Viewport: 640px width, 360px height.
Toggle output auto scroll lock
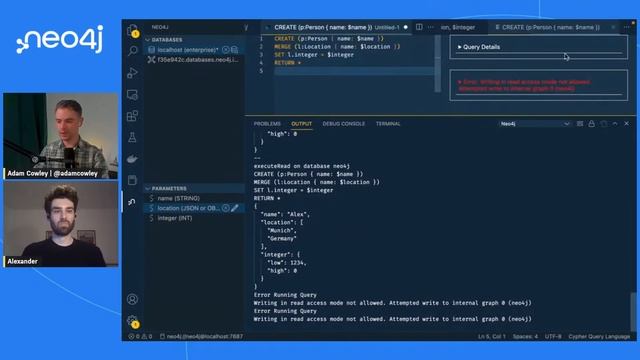(x=591, y=124)
